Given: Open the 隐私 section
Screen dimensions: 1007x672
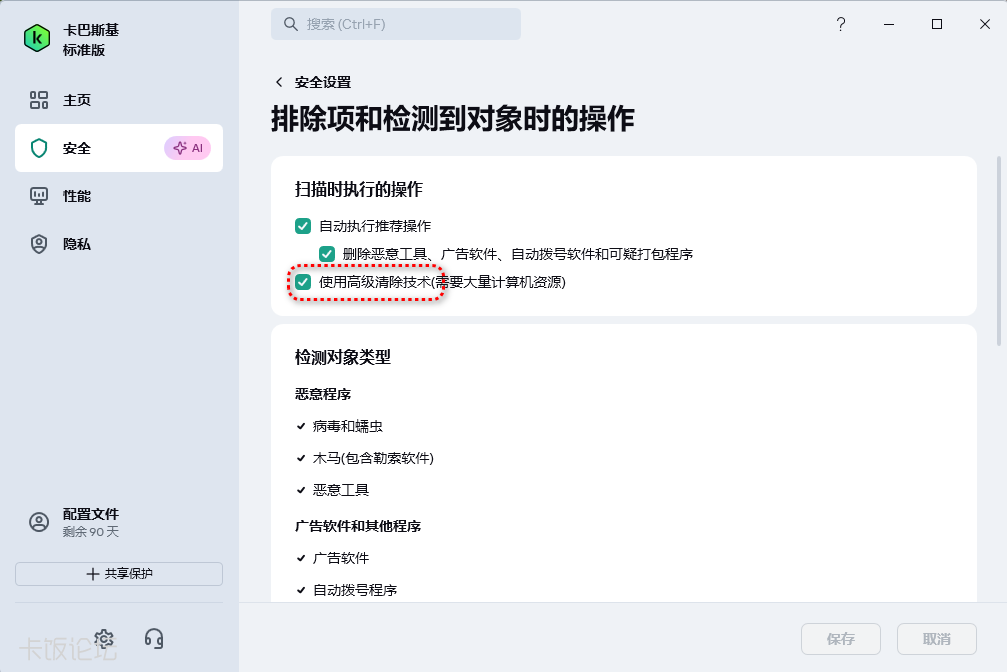Looking at the screenshot, I should (119, 244).
